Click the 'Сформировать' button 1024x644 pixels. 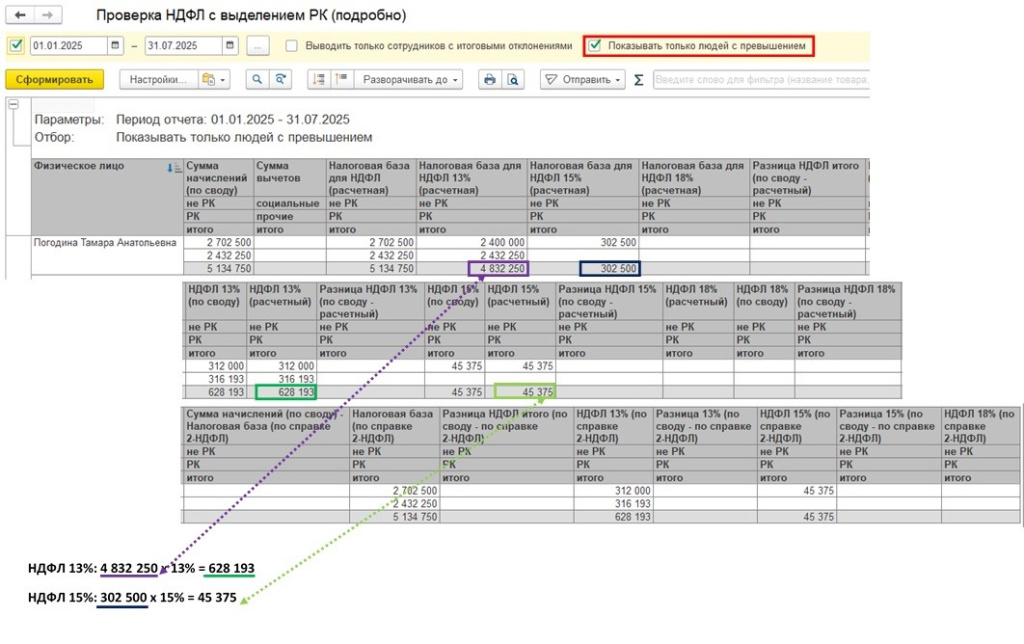pos(54,80)
